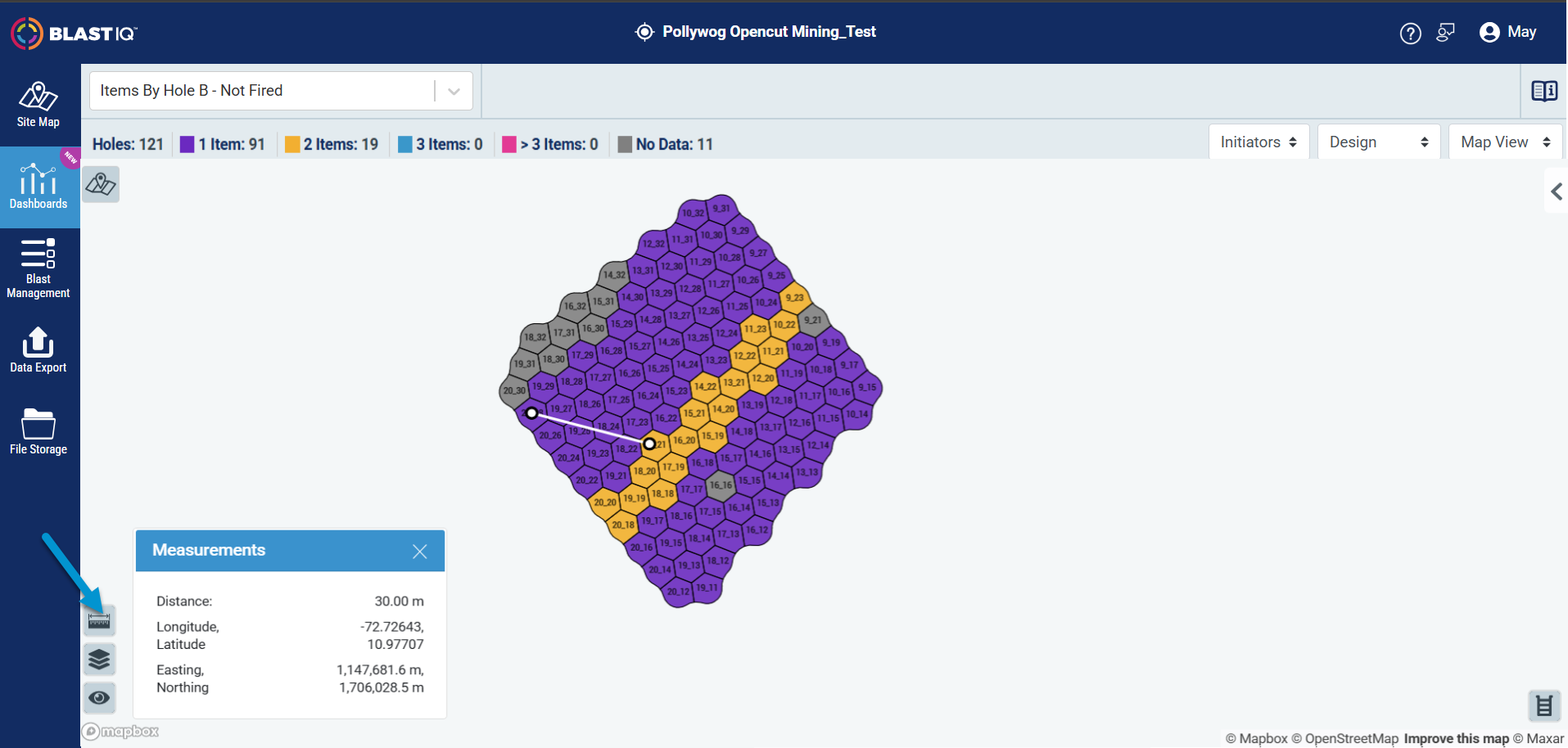Open the guide book icon at top right
Screen dimensions: 1568x748
click(1544, 91)
